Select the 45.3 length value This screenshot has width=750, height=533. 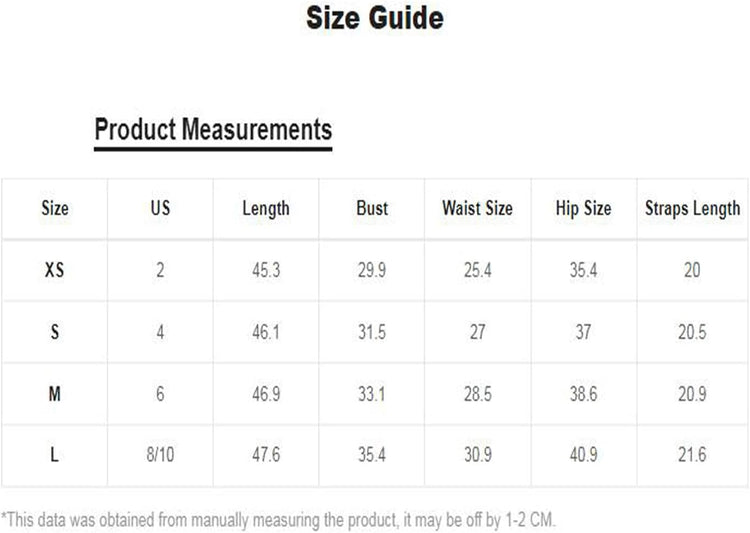click(266, 270)
